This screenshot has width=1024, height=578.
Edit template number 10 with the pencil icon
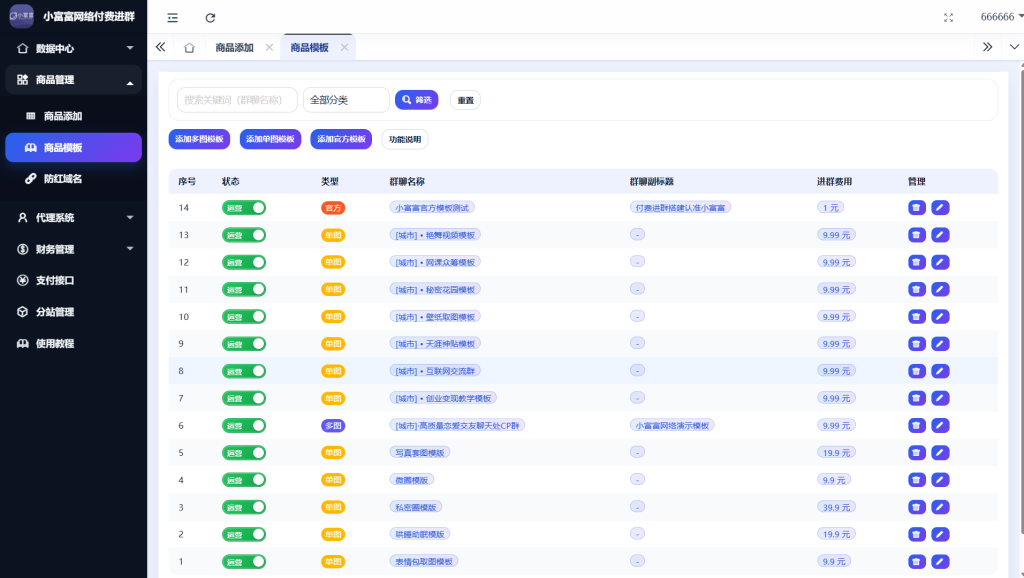(x=940, y=317)
